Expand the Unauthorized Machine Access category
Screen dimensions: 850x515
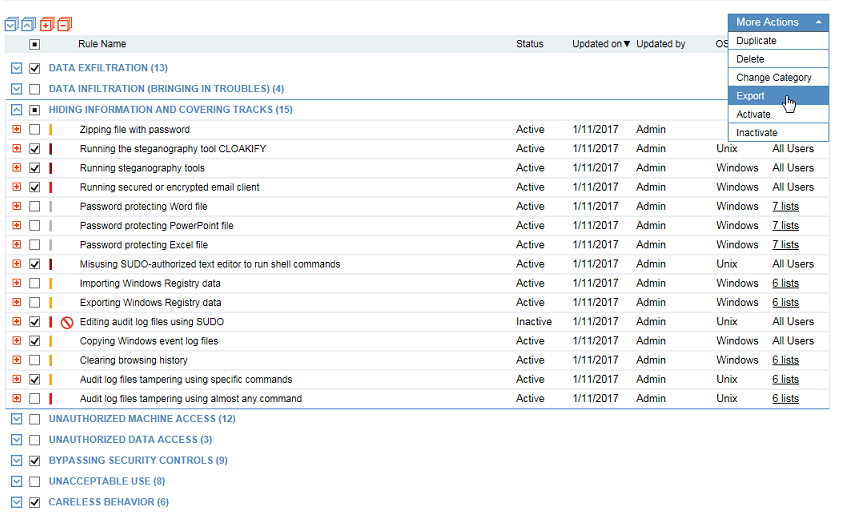coord(16,419)
